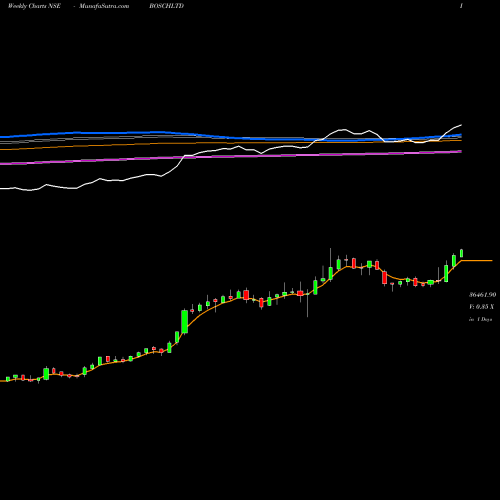
Task: Click the '36461.90' price value
Action: pos(482,295)
